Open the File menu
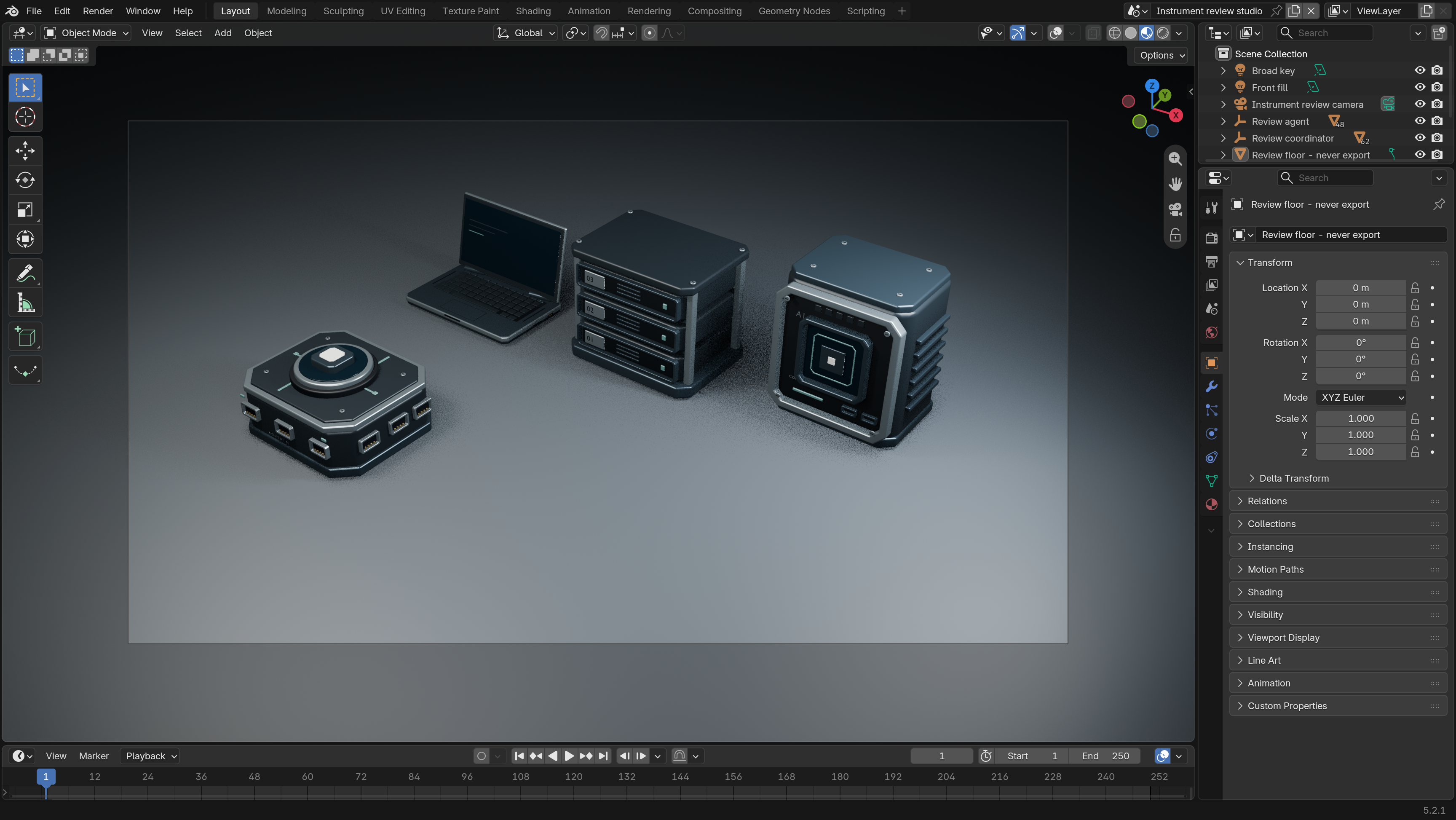This screenshot has width=1456, height=820. [x=34, y=11]
